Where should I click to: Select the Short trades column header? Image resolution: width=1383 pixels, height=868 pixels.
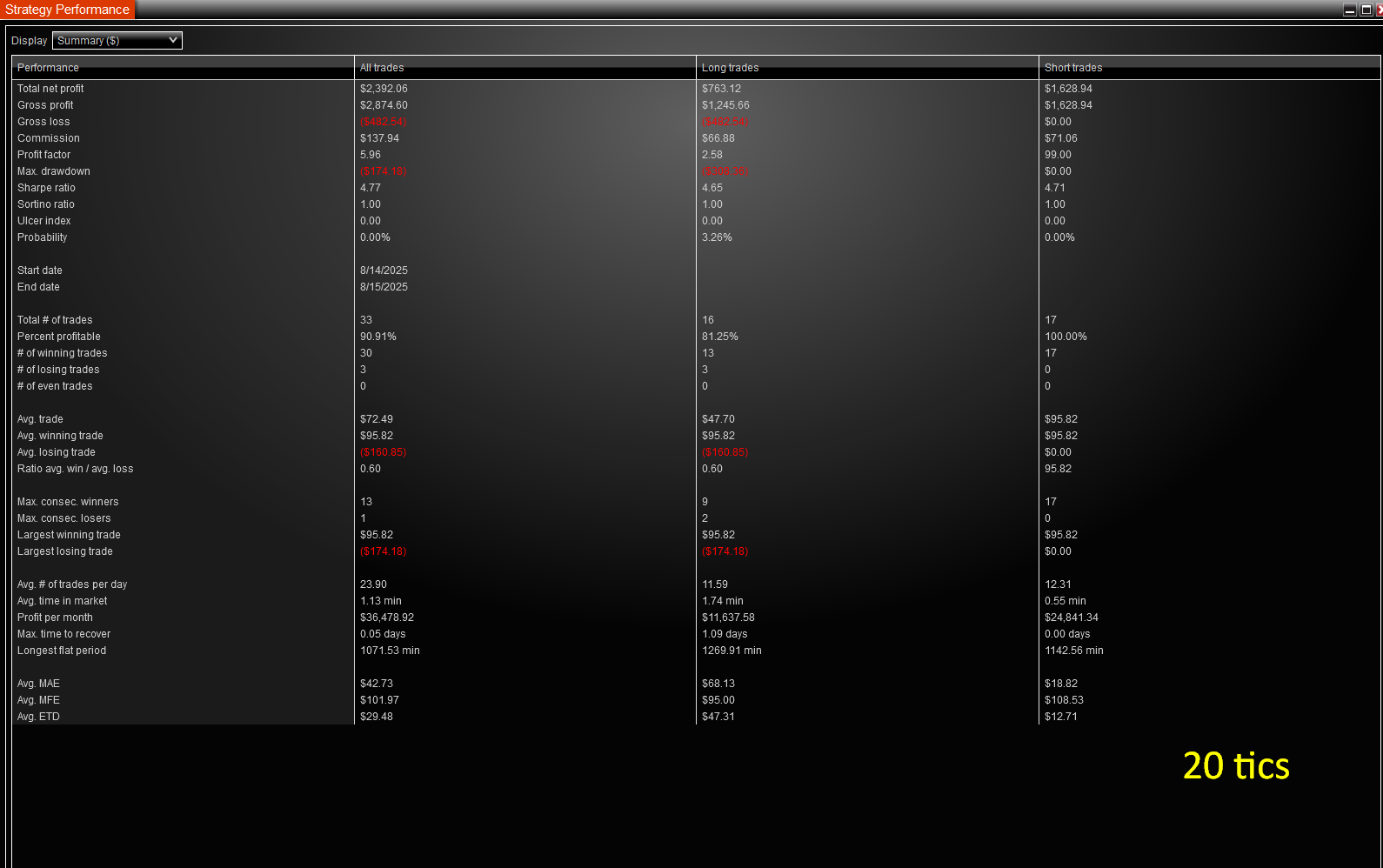coord(1072,68)
